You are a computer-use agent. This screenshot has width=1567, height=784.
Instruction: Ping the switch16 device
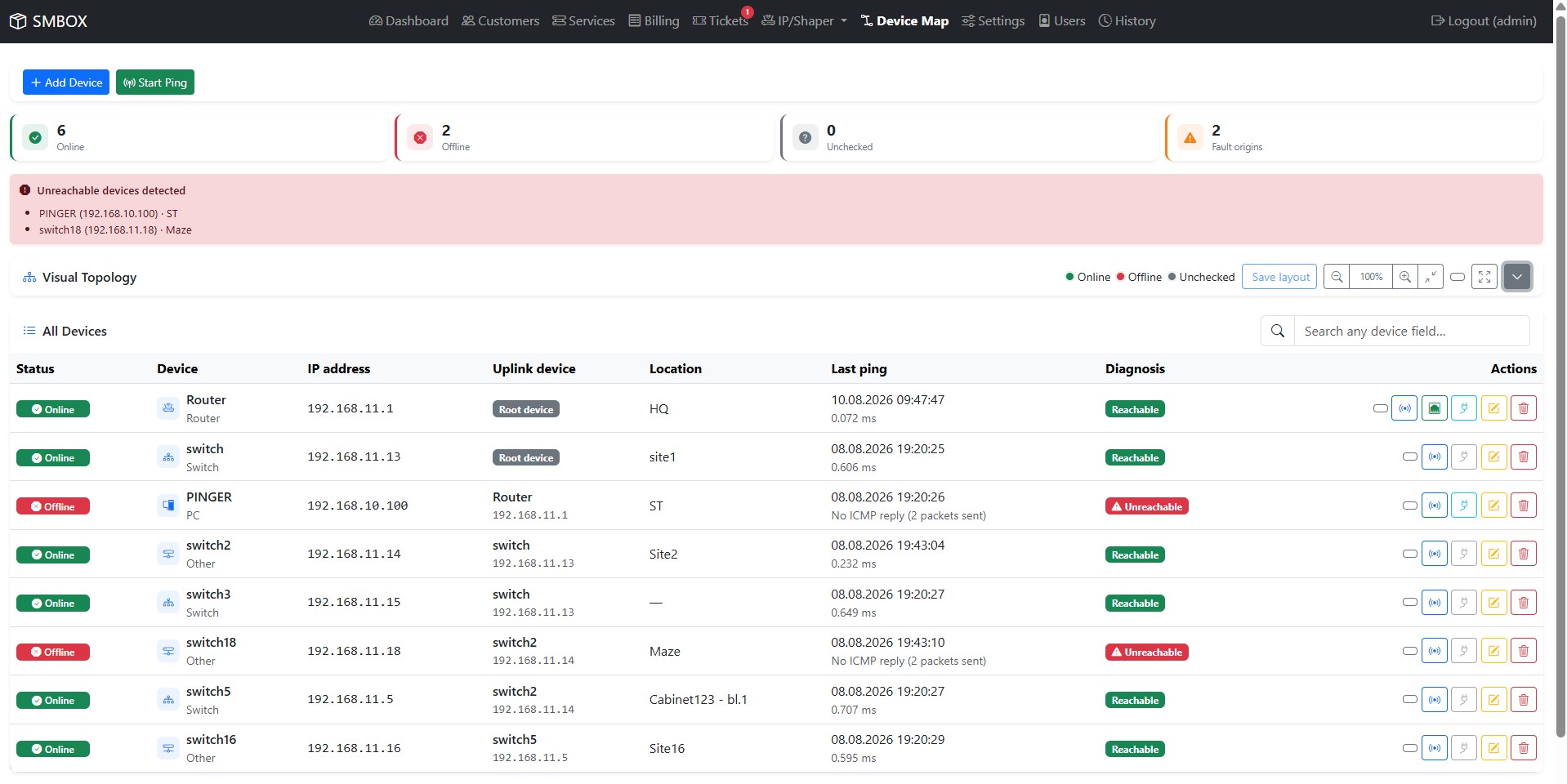pyautogui.click(x=1435, y=748)
